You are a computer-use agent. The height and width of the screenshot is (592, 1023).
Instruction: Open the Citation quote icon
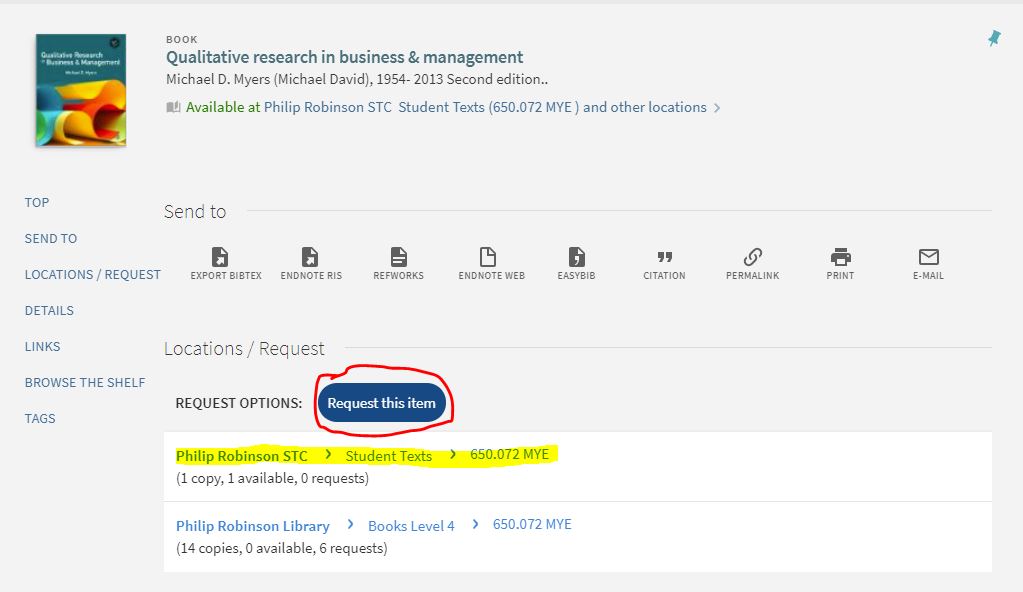[664, 258]
